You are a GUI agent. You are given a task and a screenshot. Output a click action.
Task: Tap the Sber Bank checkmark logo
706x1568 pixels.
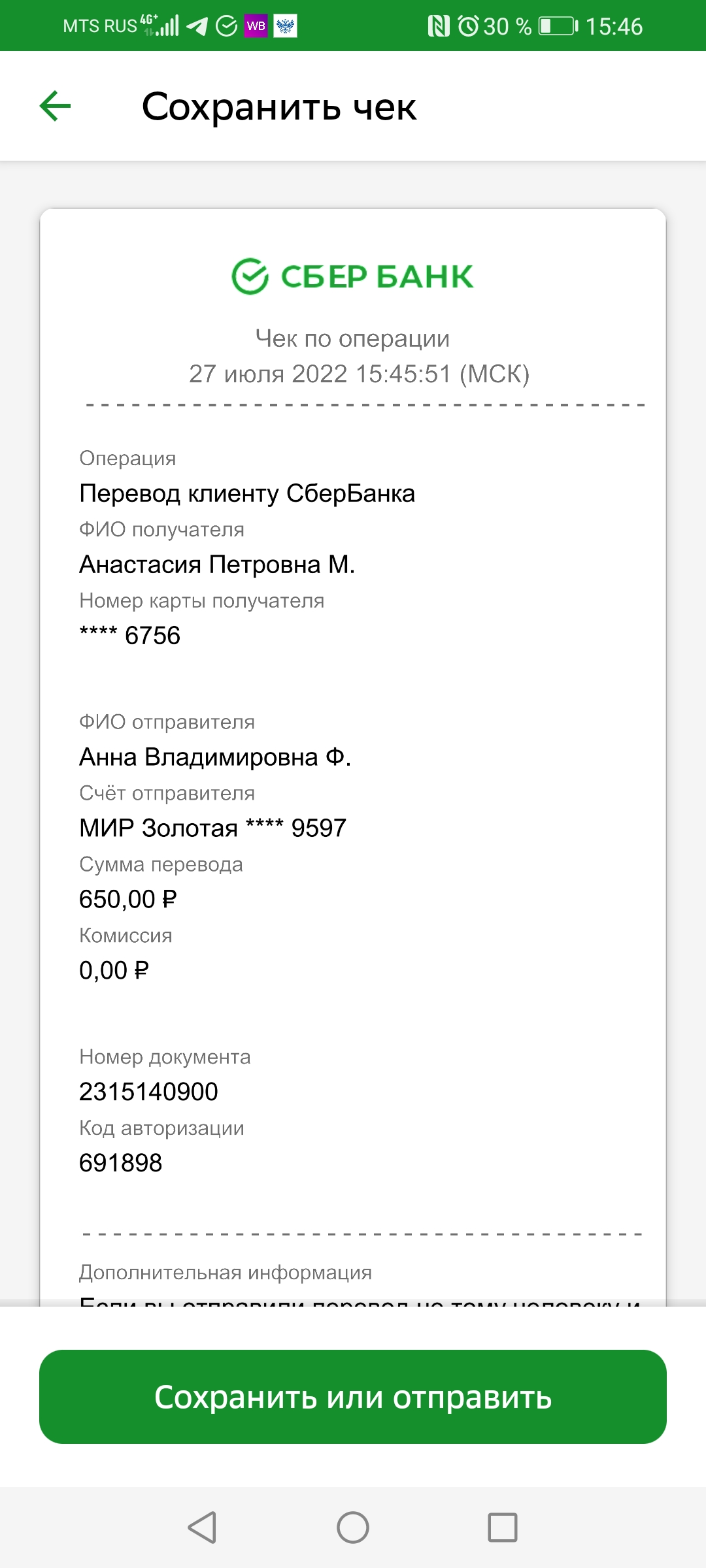250,276
